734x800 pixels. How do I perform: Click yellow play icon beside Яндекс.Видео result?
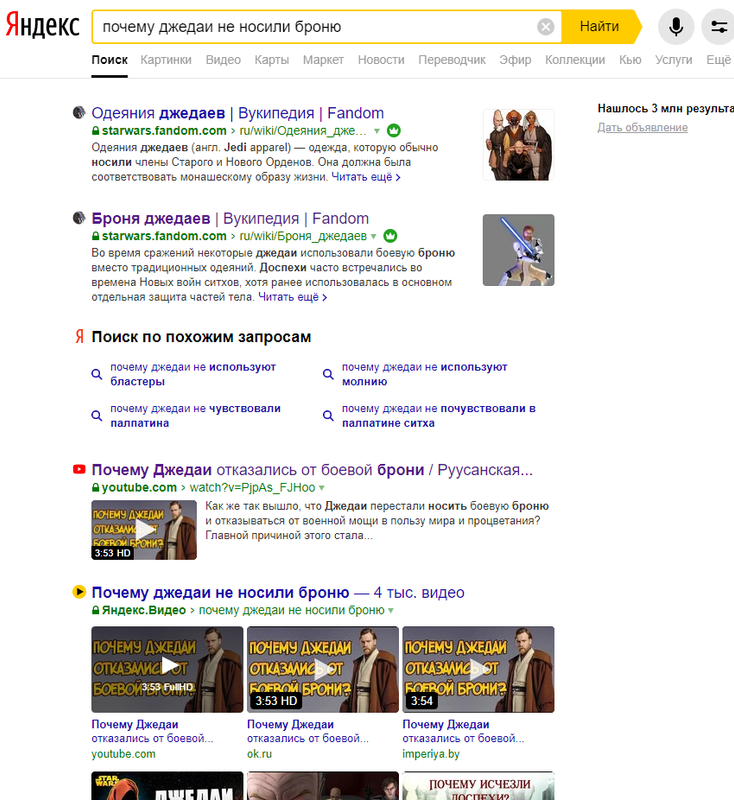[x=79, y=592]
